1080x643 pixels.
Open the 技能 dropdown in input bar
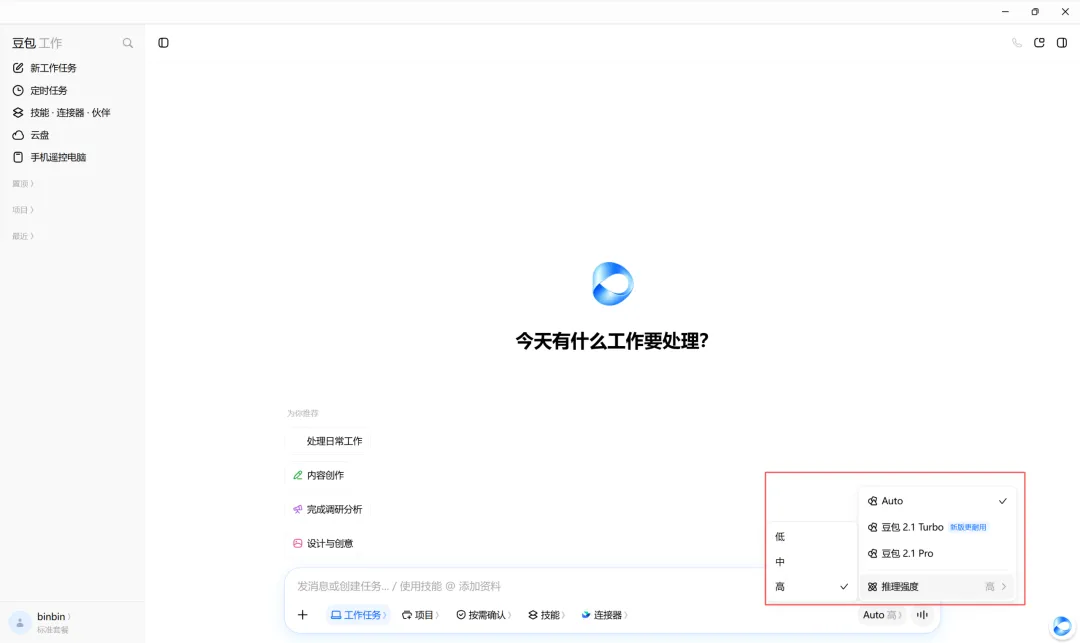(x=546, y=615)
